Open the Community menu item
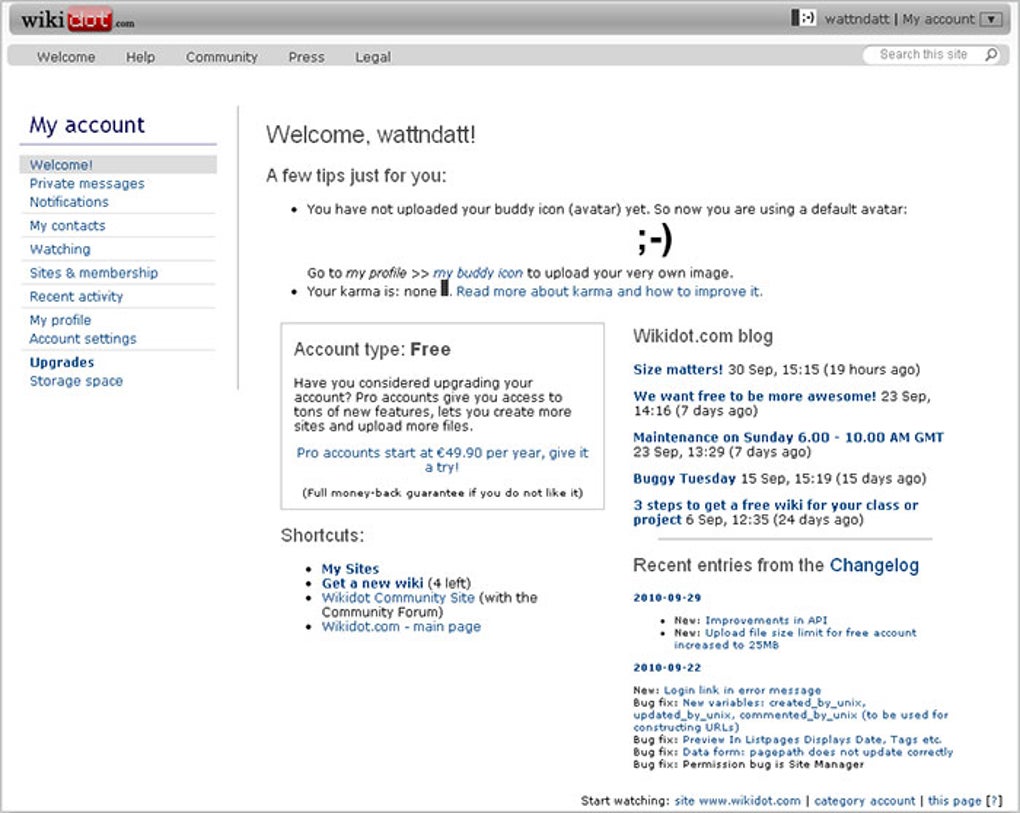The width and height of the screenshot is (1020, 813). coord(221,57)
